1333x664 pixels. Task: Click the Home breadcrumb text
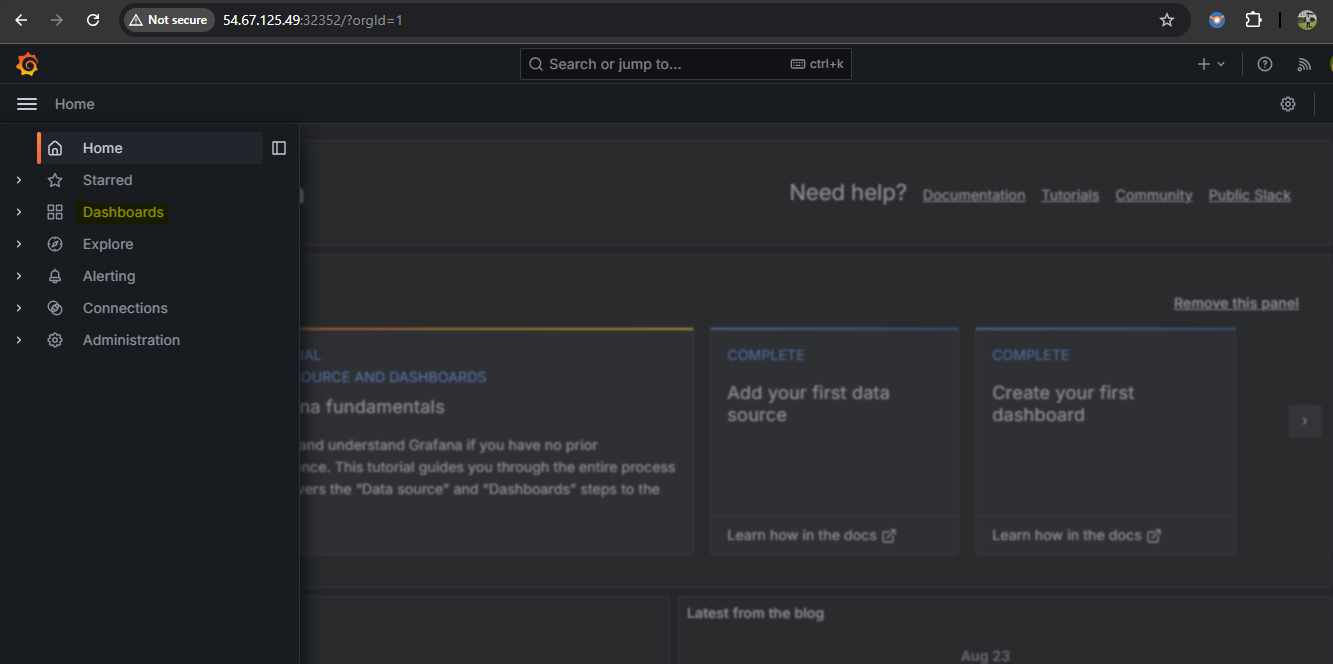point(75,104)
